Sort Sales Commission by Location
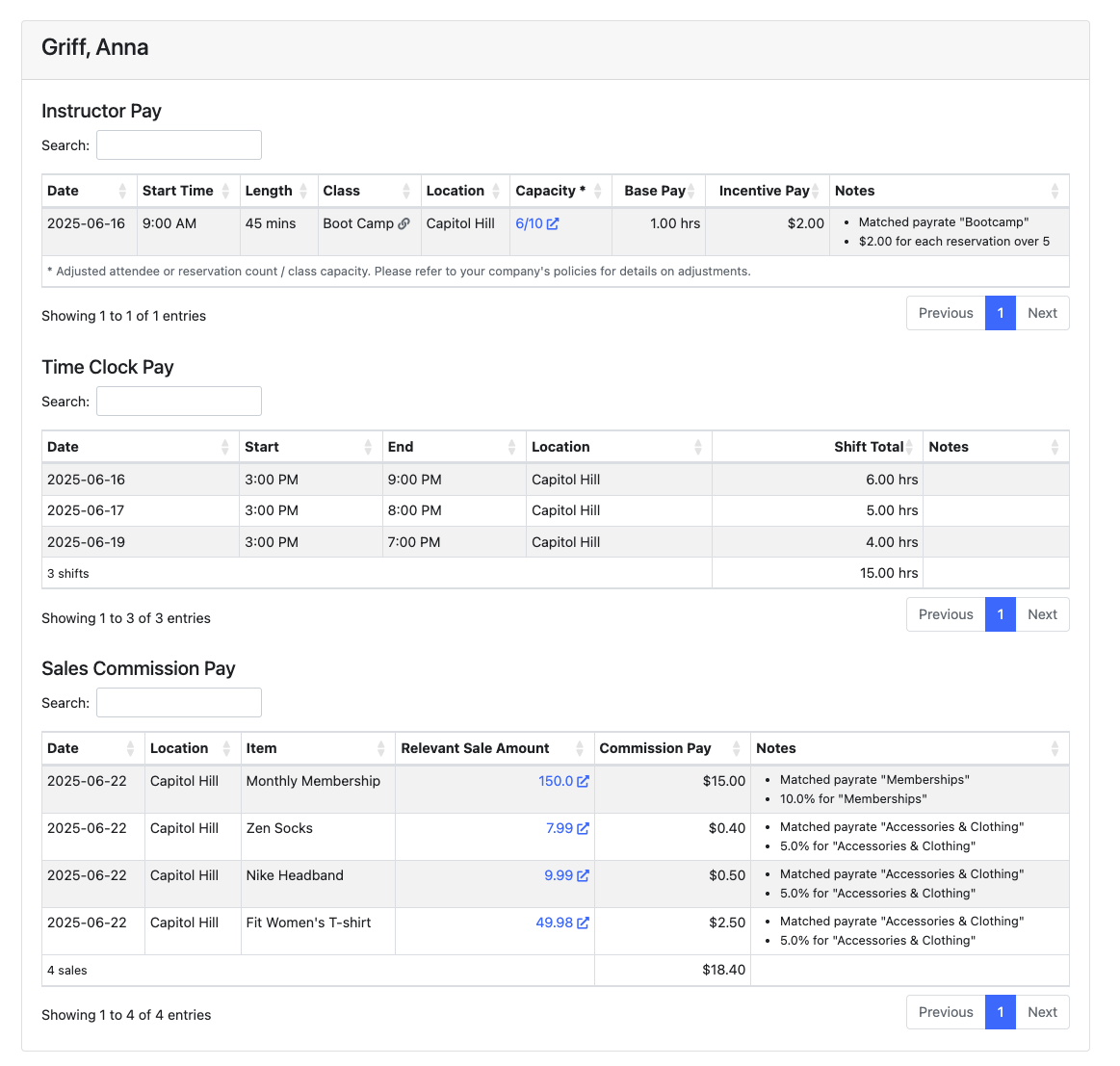This screenshot has width=1120, height=1066. pos(193,749)
